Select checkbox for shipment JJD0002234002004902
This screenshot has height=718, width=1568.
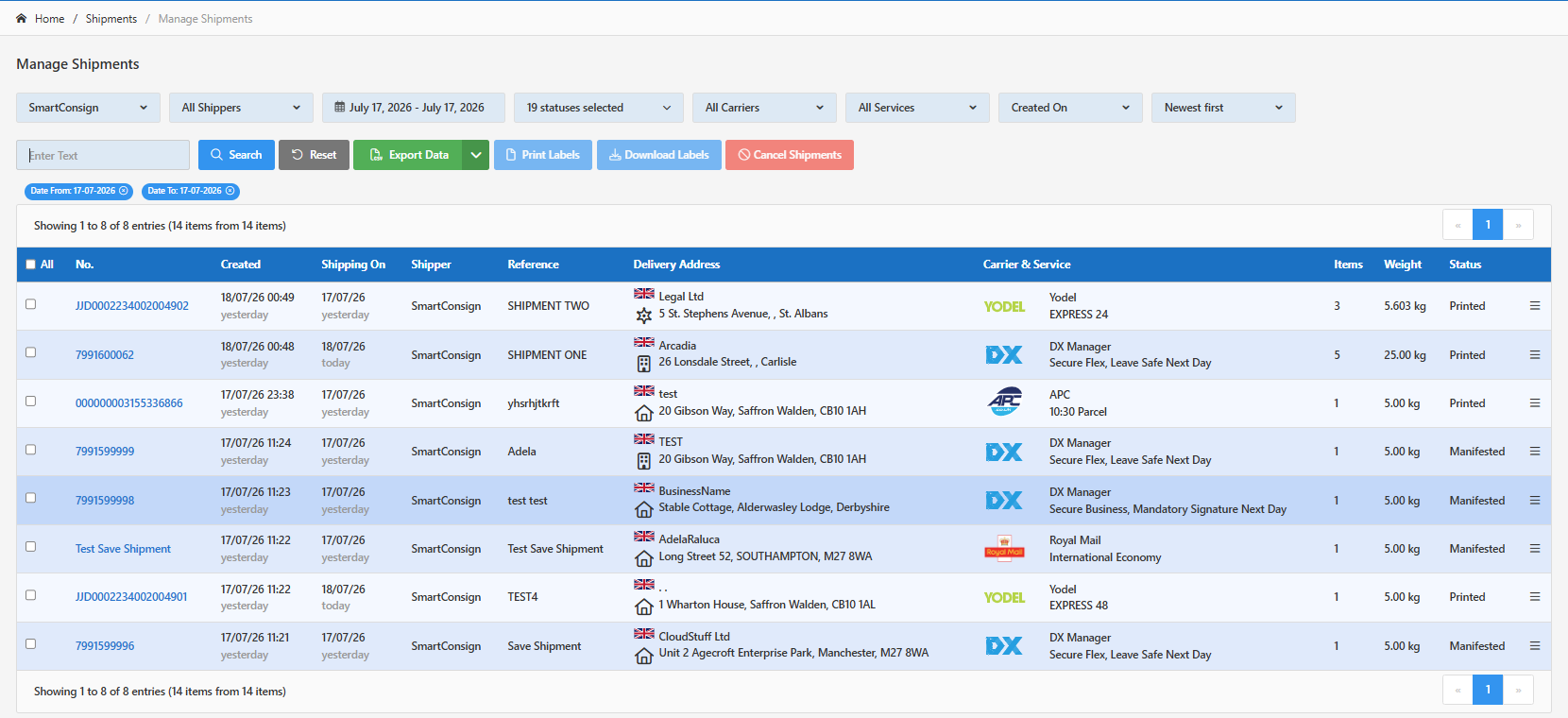(31, 304)
